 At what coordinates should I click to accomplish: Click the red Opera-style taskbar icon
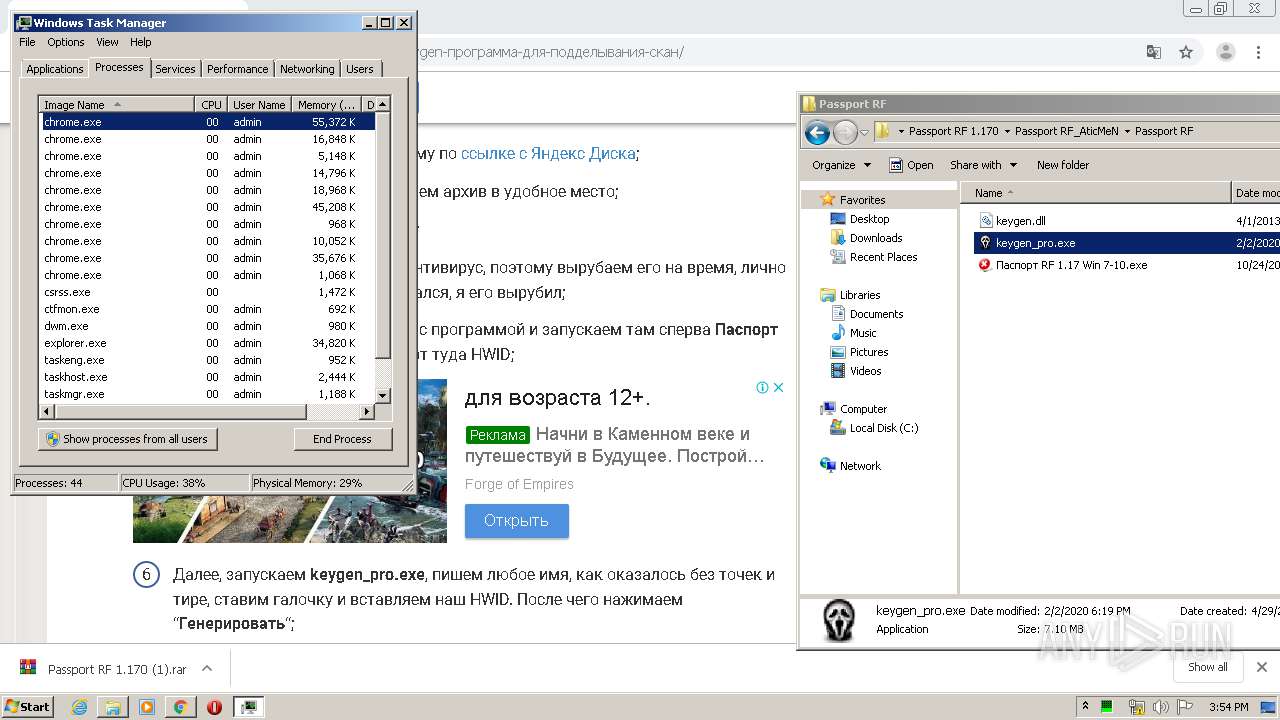click(214, 707)
